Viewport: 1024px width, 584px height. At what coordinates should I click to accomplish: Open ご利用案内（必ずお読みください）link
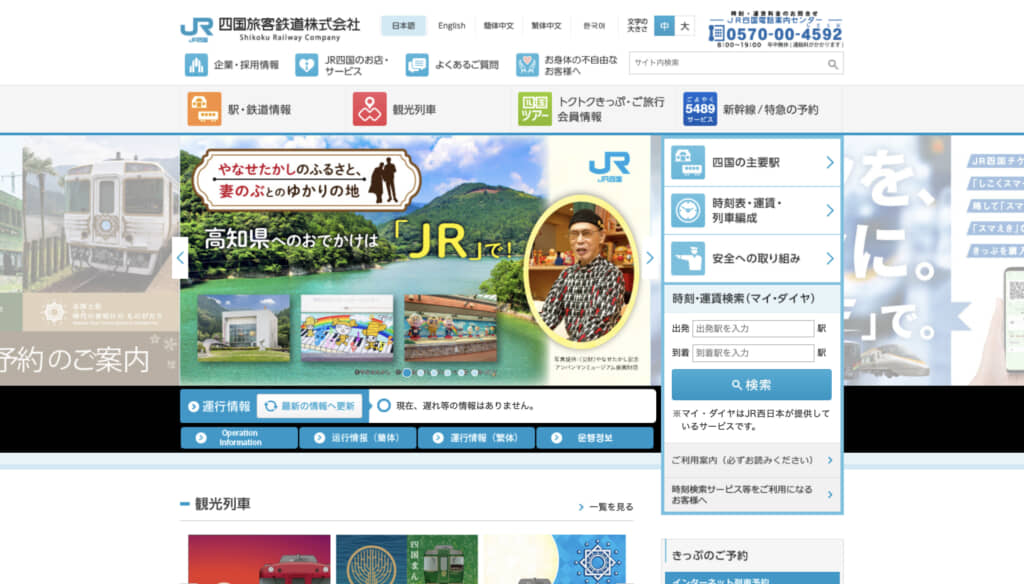[752, 461]
